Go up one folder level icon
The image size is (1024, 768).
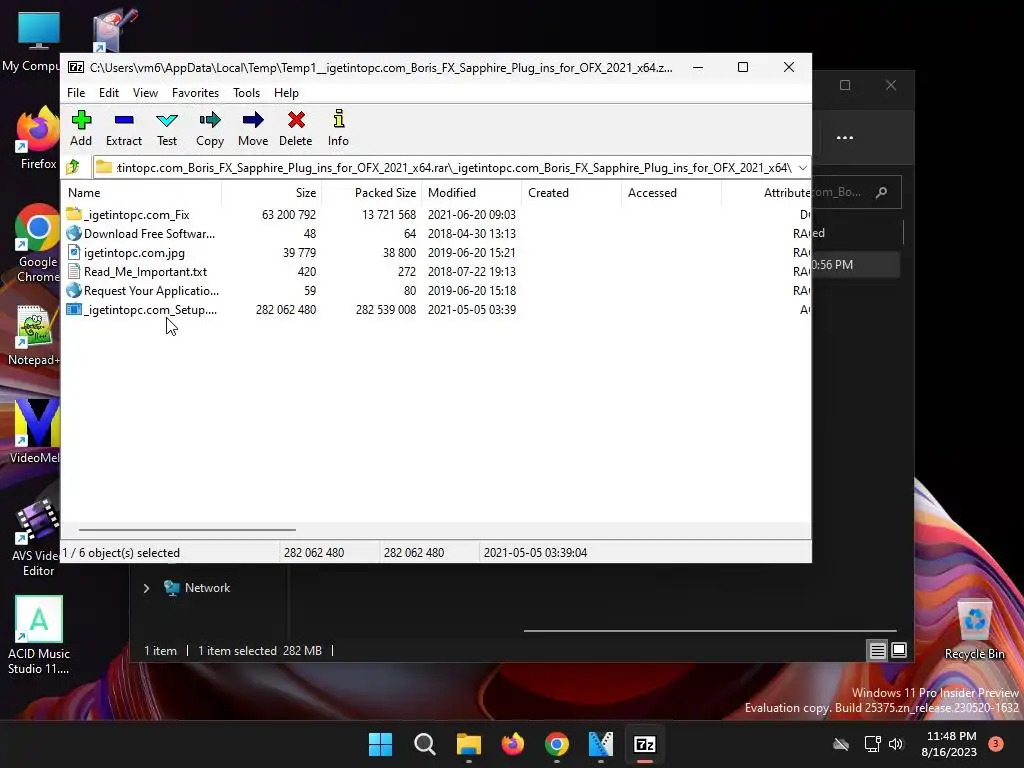(x=73, y=167)
